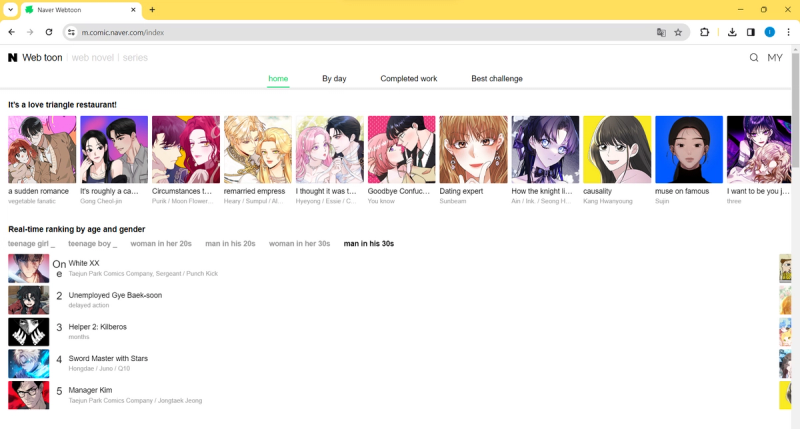Open 'Circumstances t...' cover thumbnail
The height and width of the screenshot is (429, 800).
point(186,149)
